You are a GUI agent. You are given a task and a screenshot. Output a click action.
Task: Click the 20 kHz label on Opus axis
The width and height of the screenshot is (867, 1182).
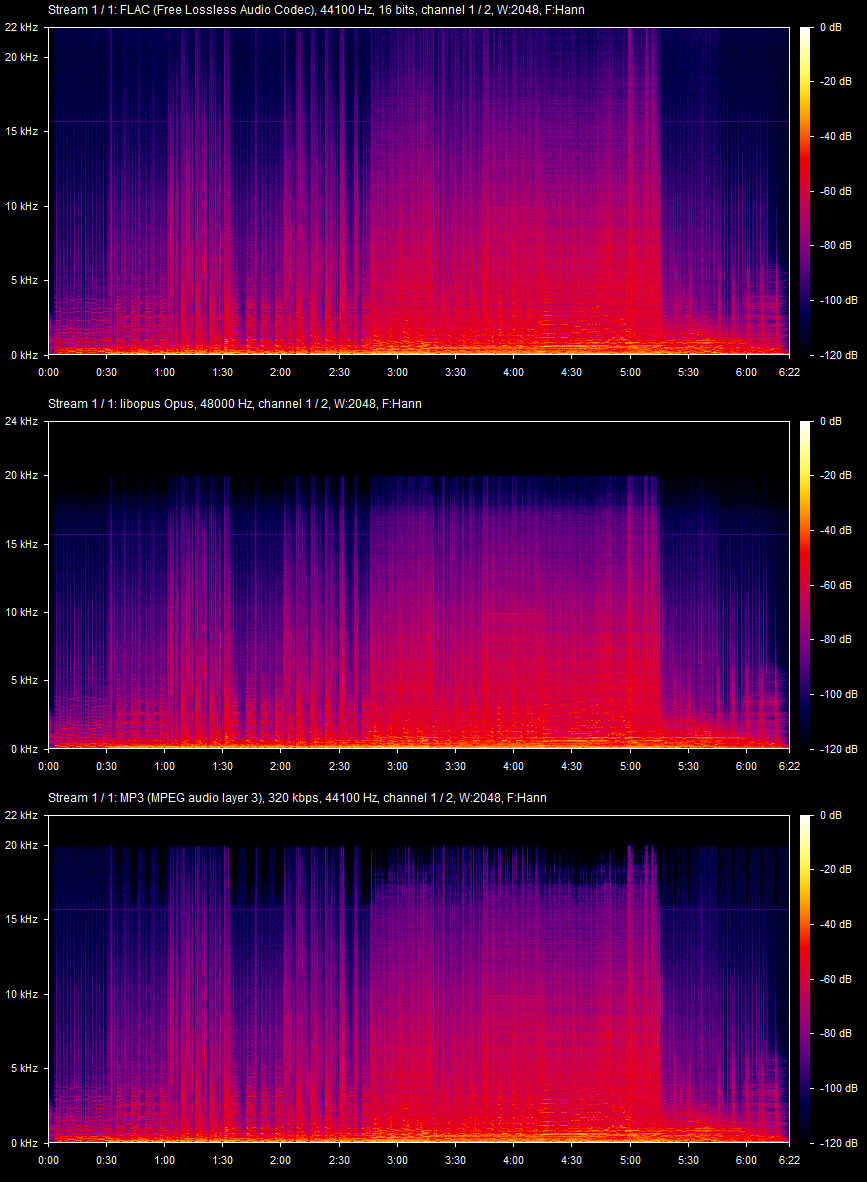[x=21, y=476]
